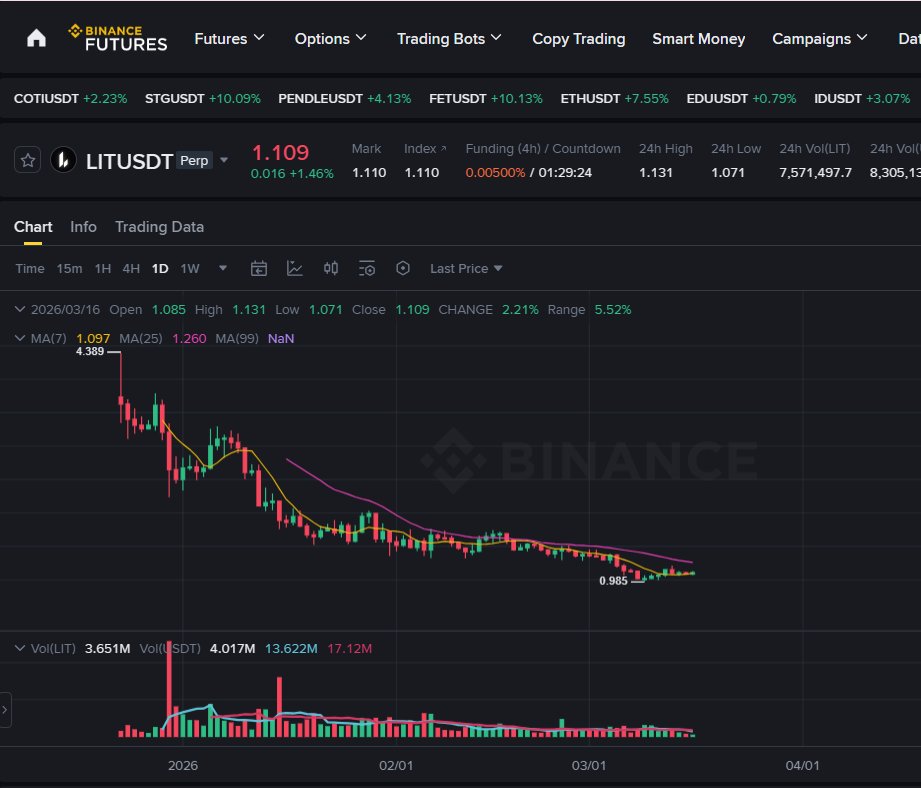
Task: Open the technical indicators icon
Action: [x=294, y=269]
